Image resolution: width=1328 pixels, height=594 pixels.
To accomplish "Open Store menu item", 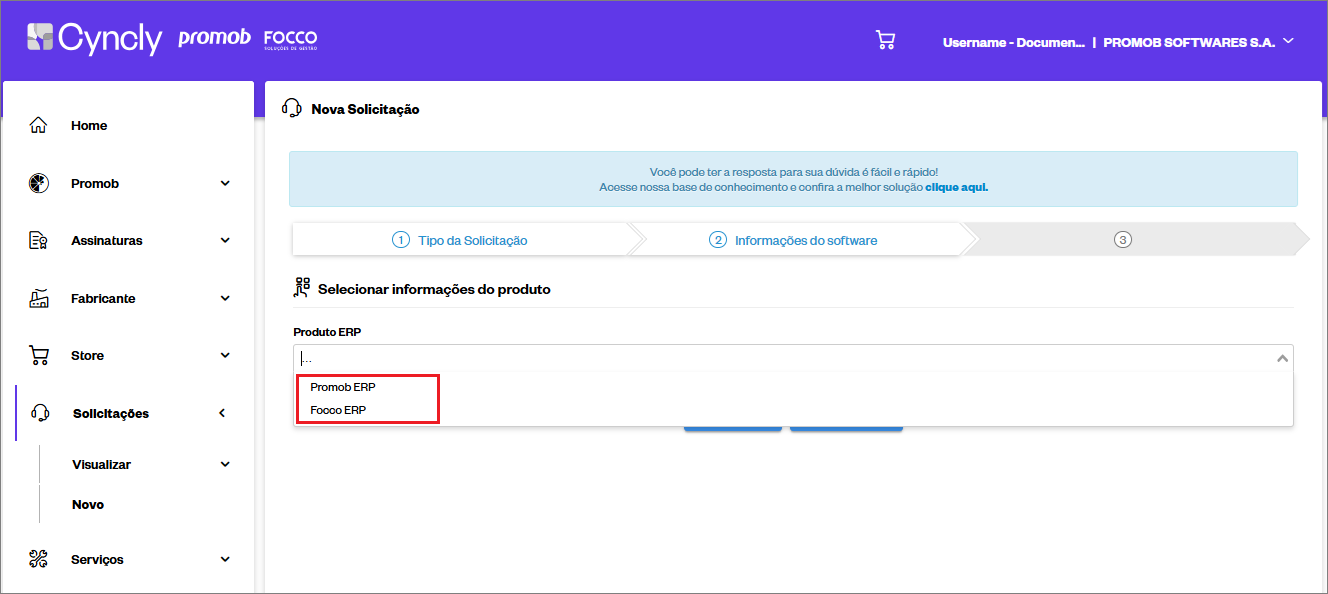I will [x=87, y=355].
